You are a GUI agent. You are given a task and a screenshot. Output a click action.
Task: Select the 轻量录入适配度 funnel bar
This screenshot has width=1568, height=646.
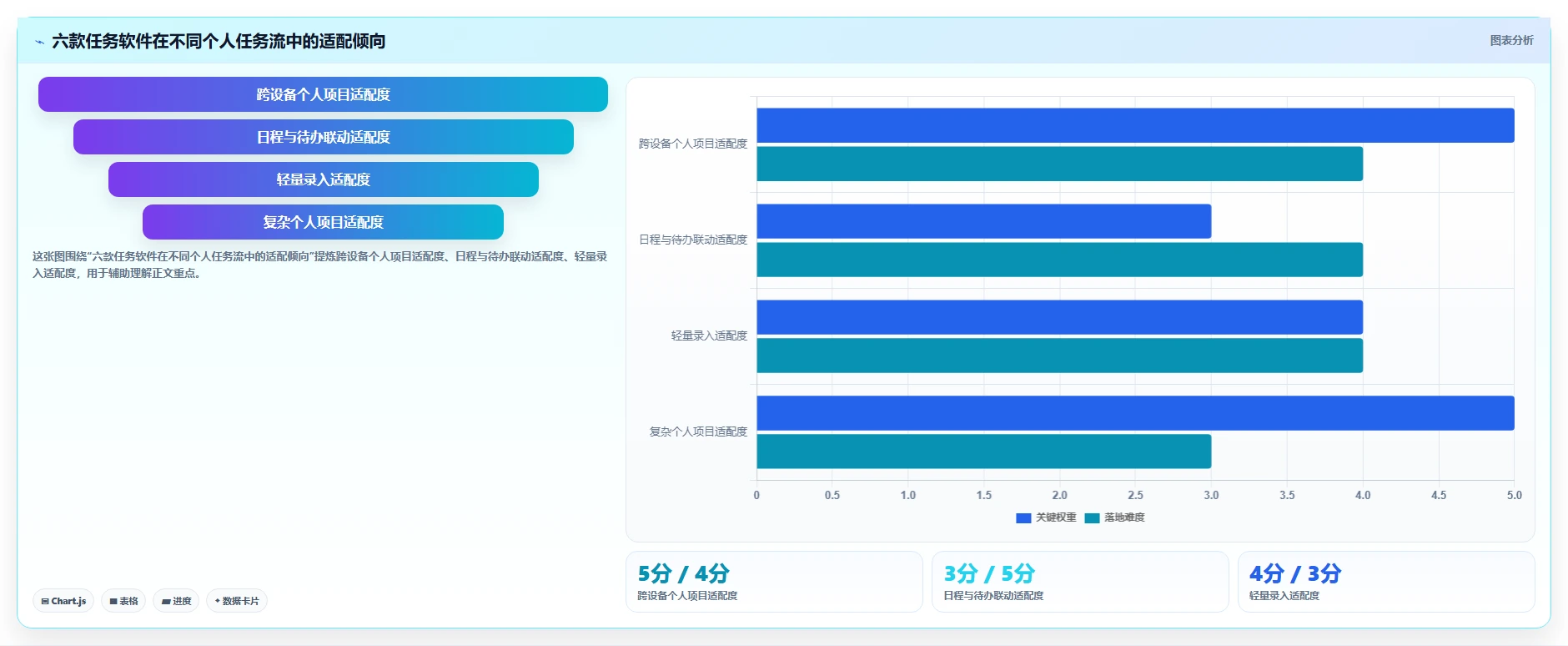(x=323, y=179)
